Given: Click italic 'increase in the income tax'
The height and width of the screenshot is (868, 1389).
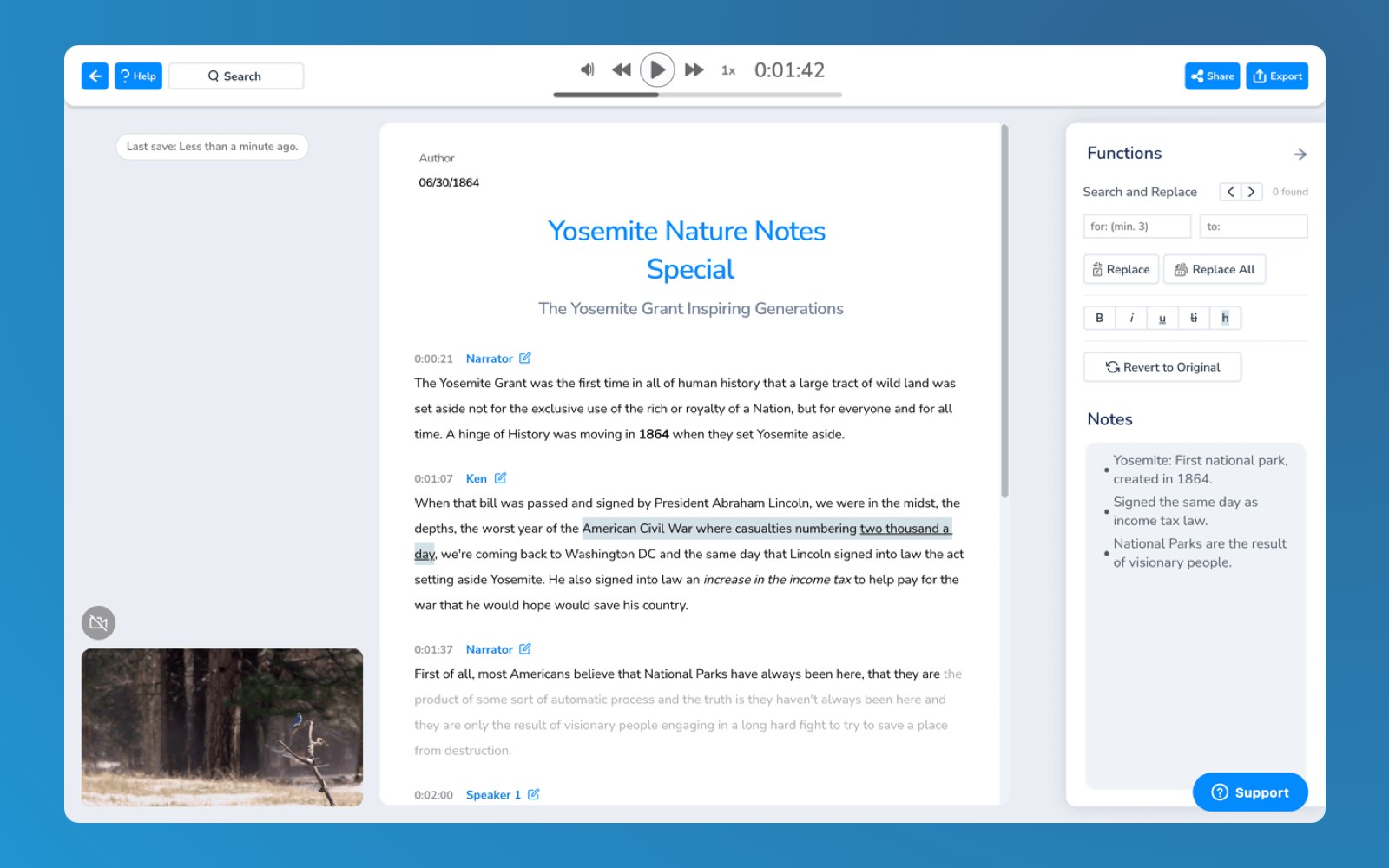Looking at the screenshot, I should point(777,579).
